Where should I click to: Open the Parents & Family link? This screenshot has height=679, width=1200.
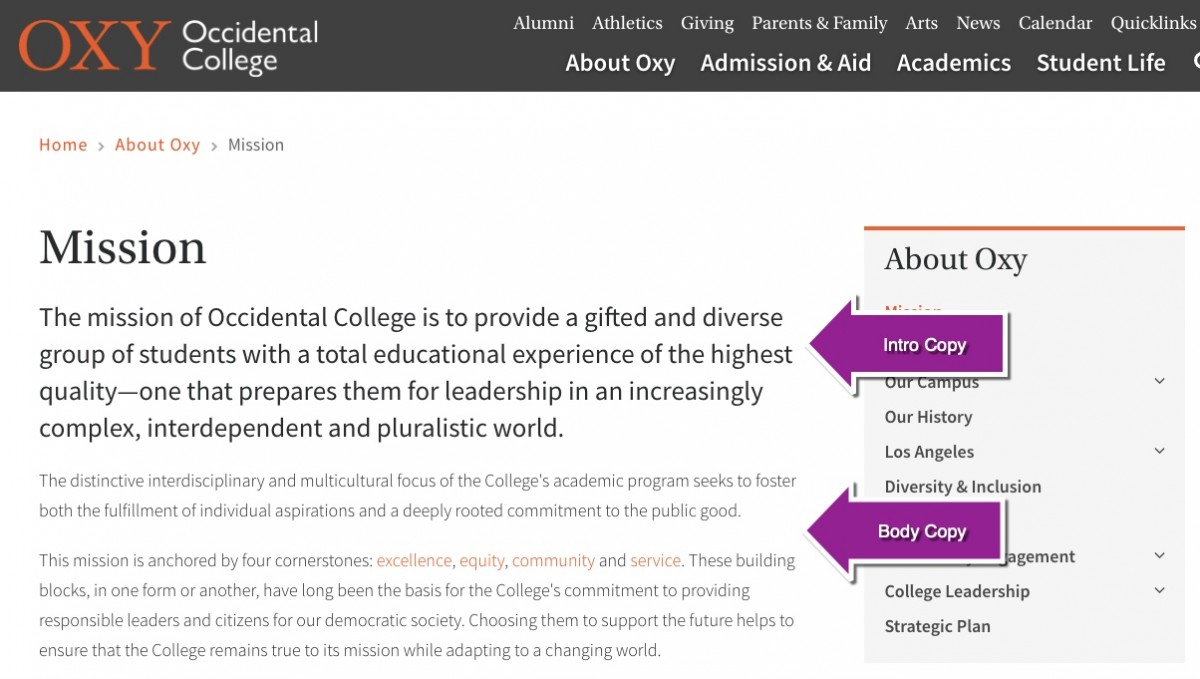[819, 23]
